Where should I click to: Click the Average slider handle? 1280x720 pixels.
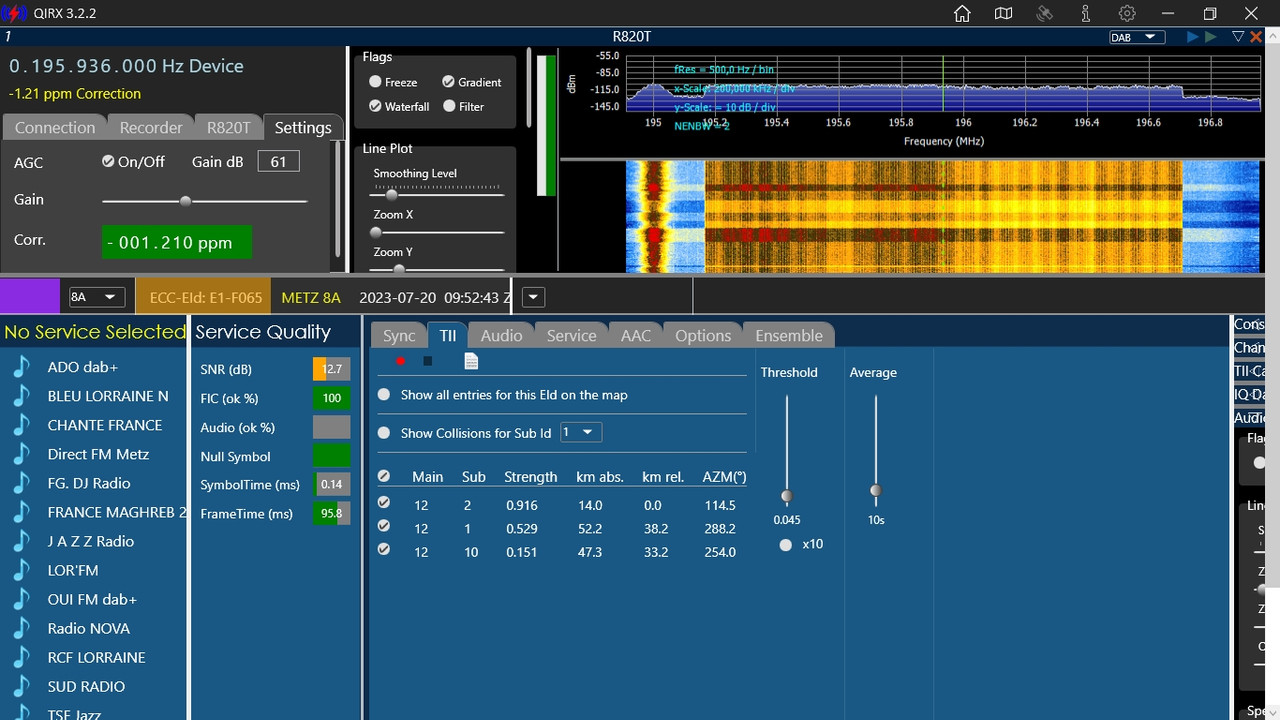click(x=876, y=490)
